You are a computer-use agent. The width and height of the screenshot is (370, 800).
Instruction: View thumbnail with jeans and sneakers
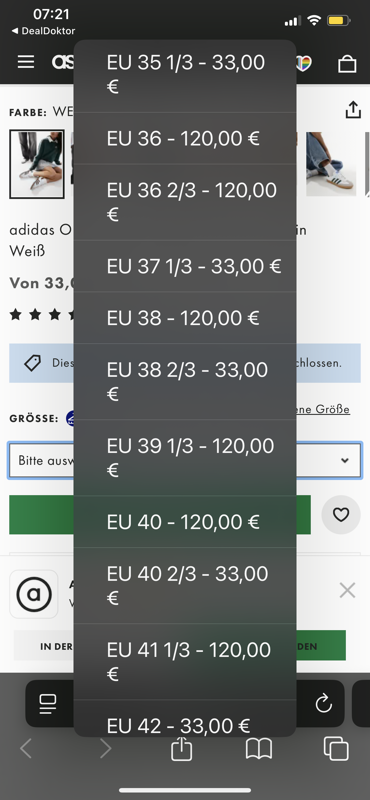click(331, 164)
